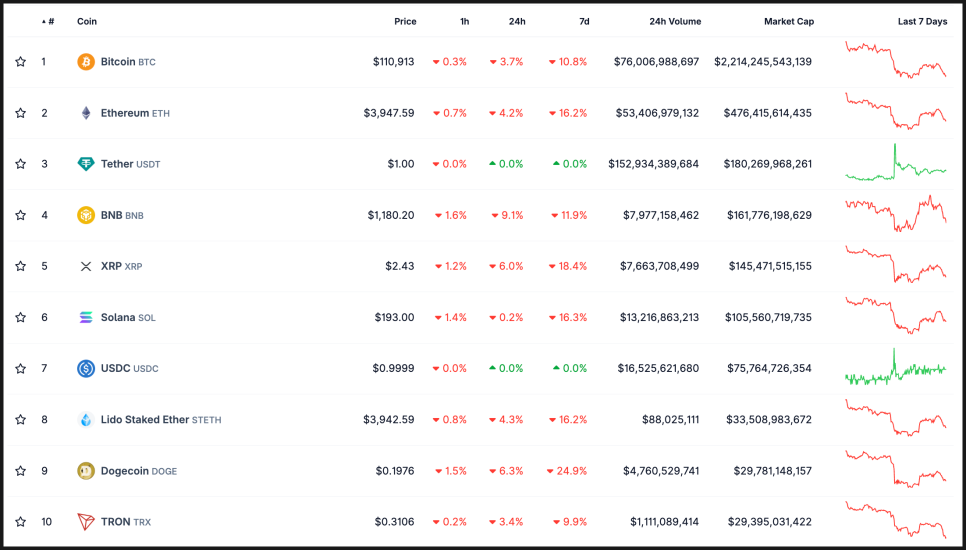Click the Ethereum diamond logo icon

tap(86, 113)
